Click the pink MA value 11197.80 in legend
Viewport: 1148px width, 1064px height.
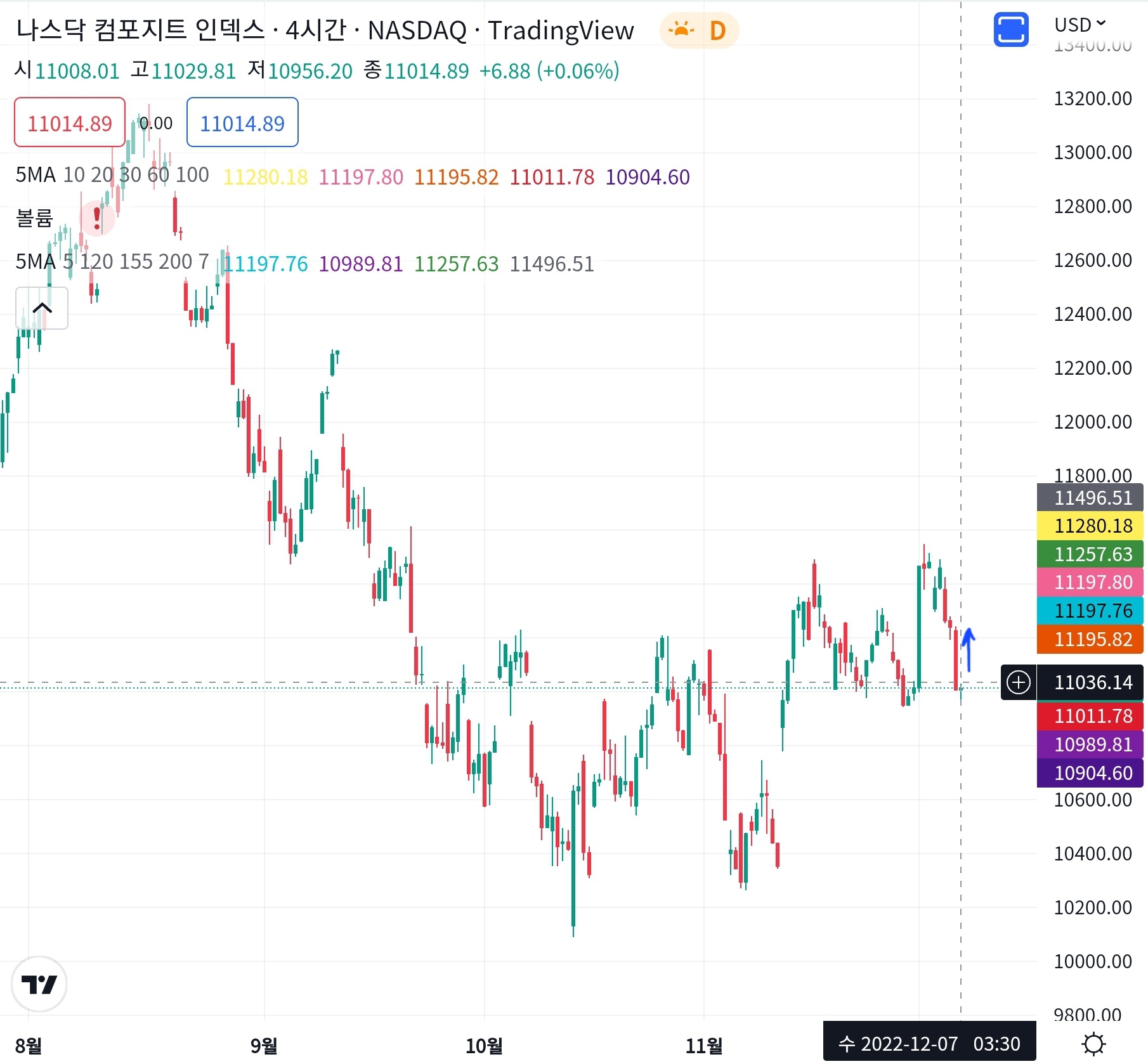click(361, 177)
